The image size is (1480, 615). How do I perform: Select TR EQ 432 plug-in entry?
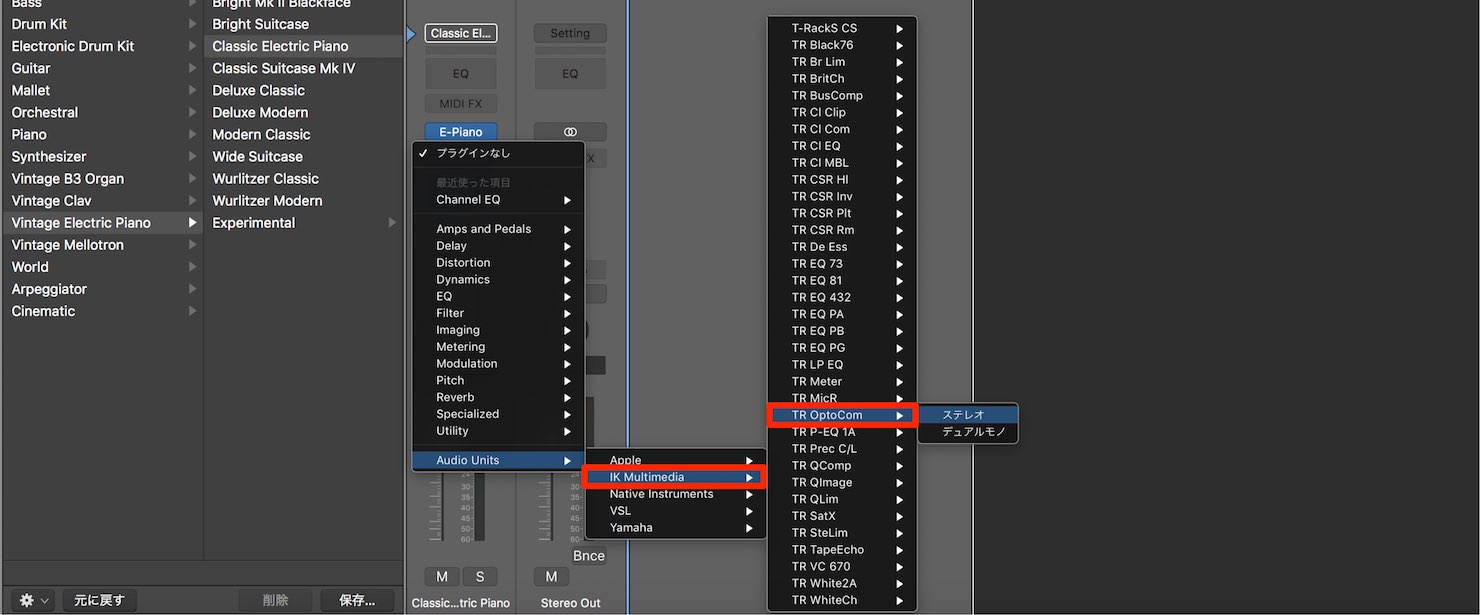[842, 297]
